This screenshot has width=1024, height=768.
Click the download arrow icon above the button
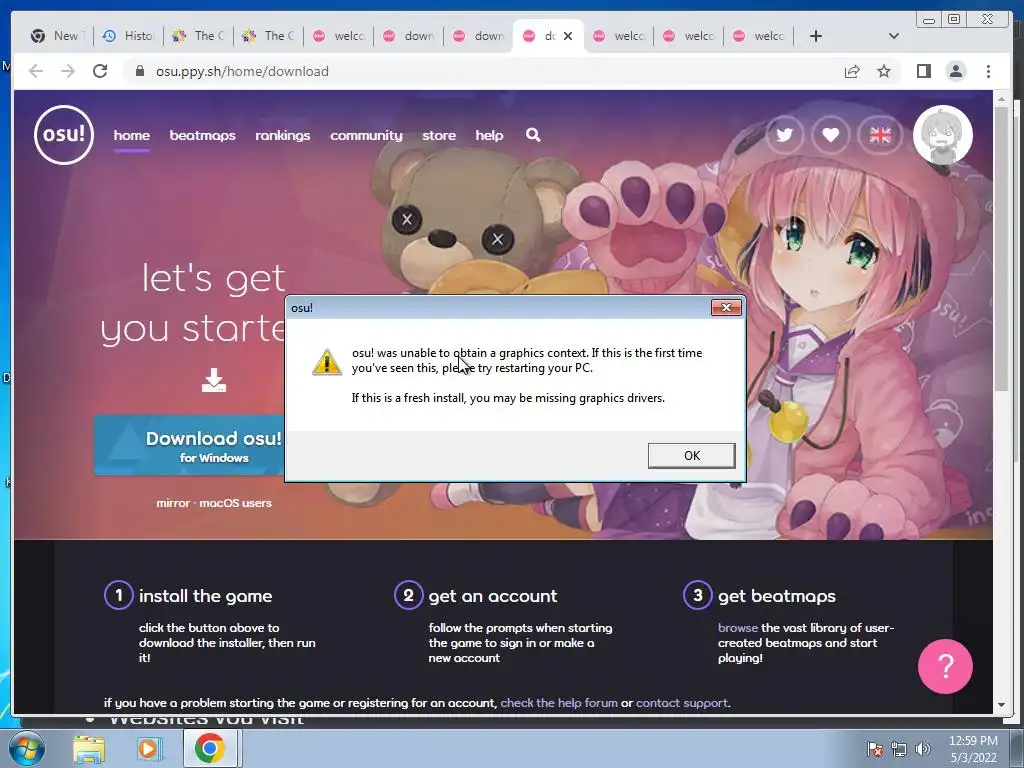[x=214, y=380]
